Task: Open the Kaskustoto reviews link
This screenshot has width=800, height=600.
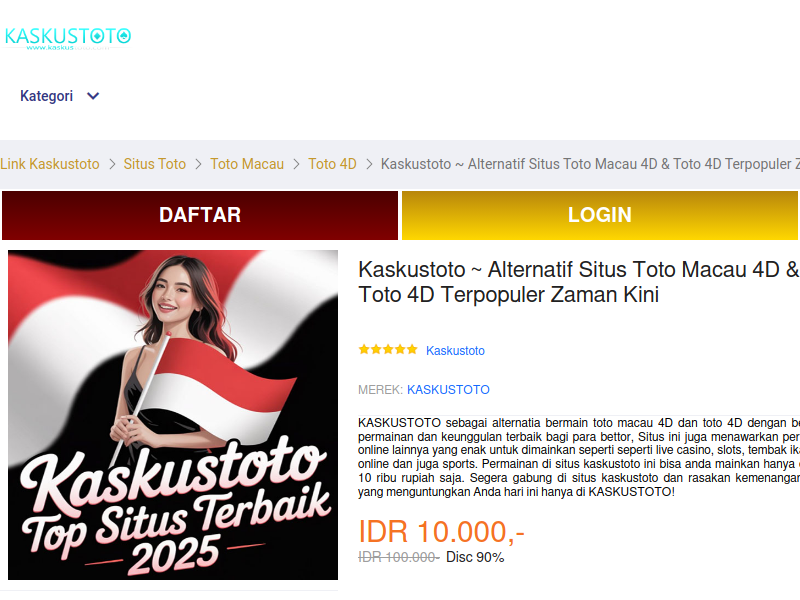Action: [x=455, y=351]
